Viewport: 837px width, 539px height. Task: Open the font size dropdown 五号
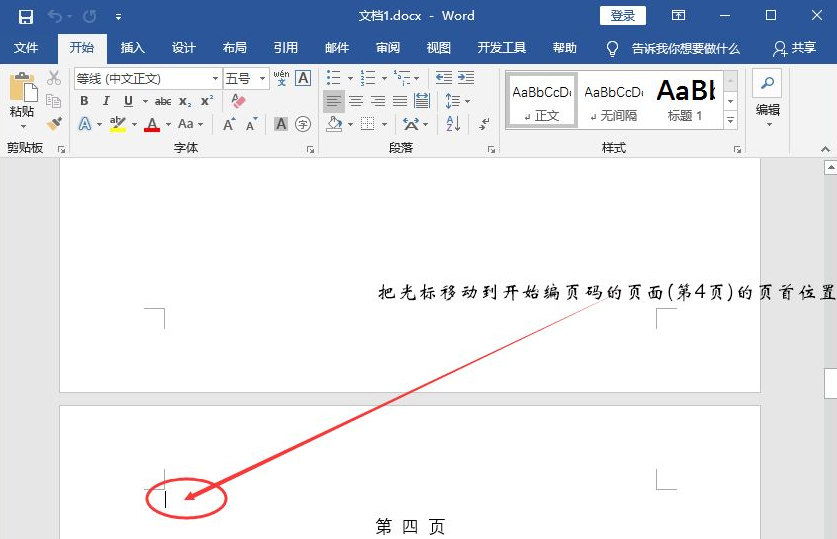[263, 78]
